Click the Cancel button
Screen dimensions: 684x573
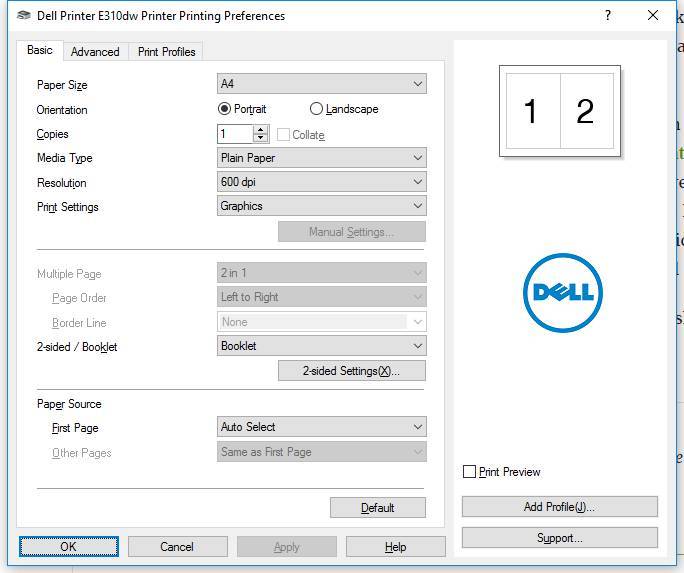[178, 547]
